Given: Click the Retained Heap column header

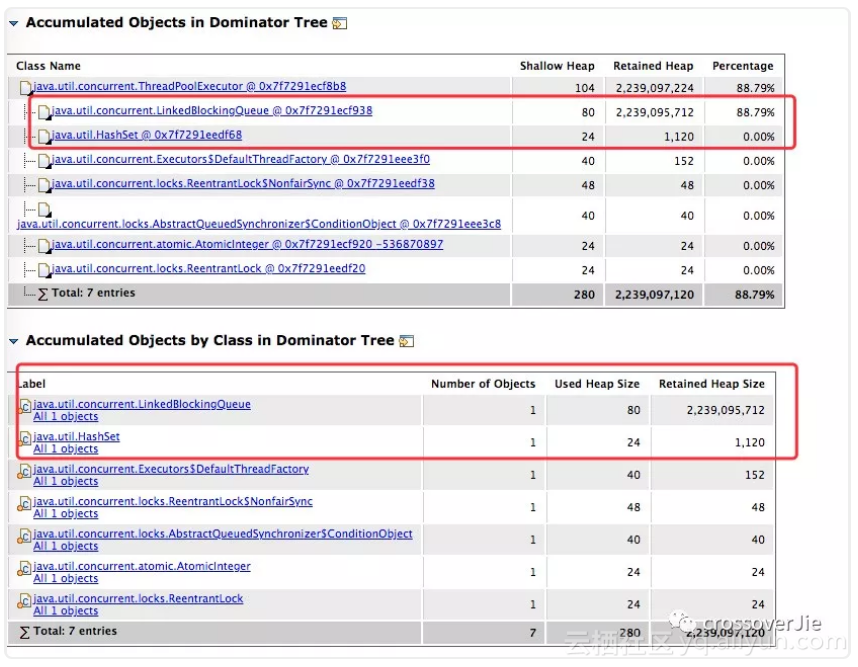Looking at the screenshot, I should [653, 66].
